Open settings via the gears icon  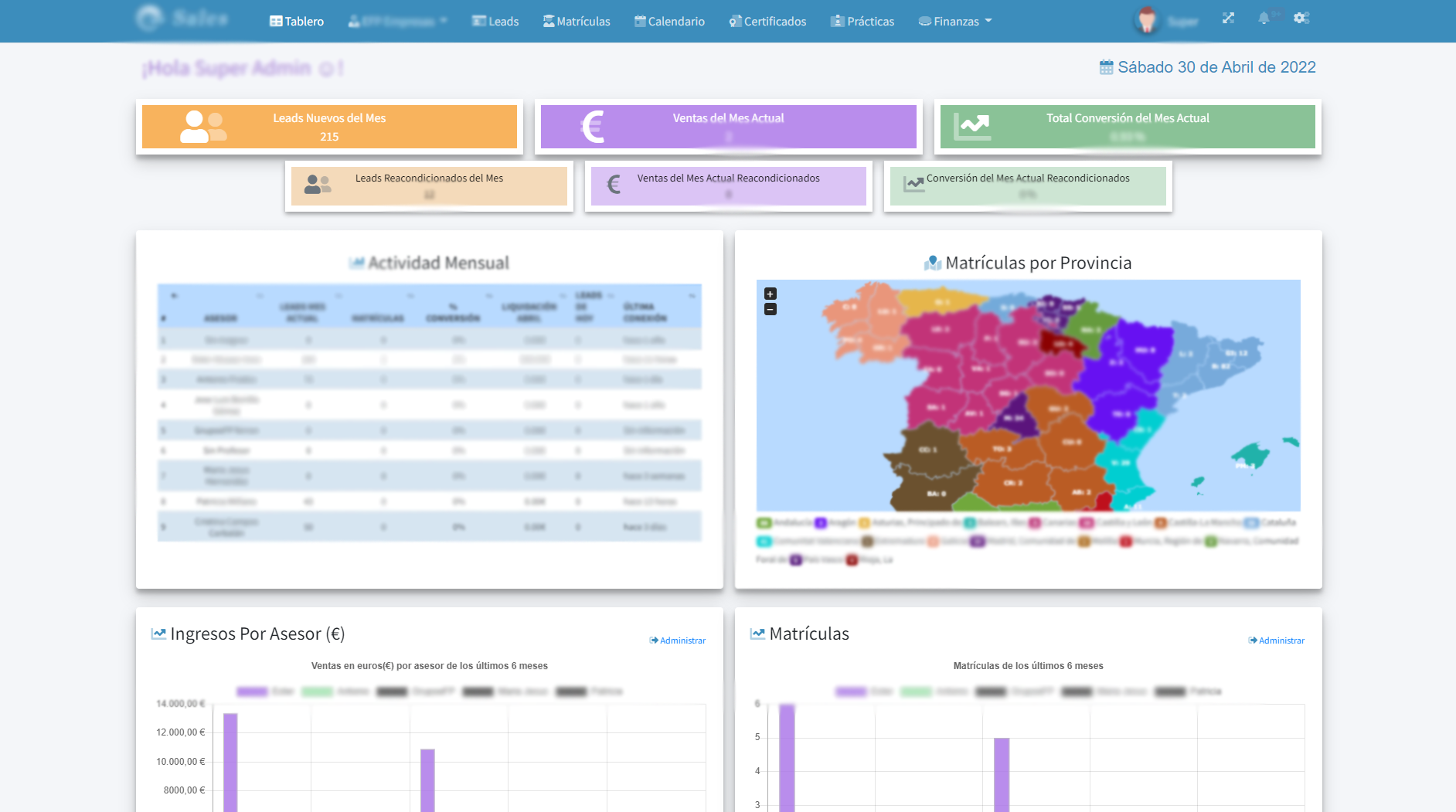1301,18
